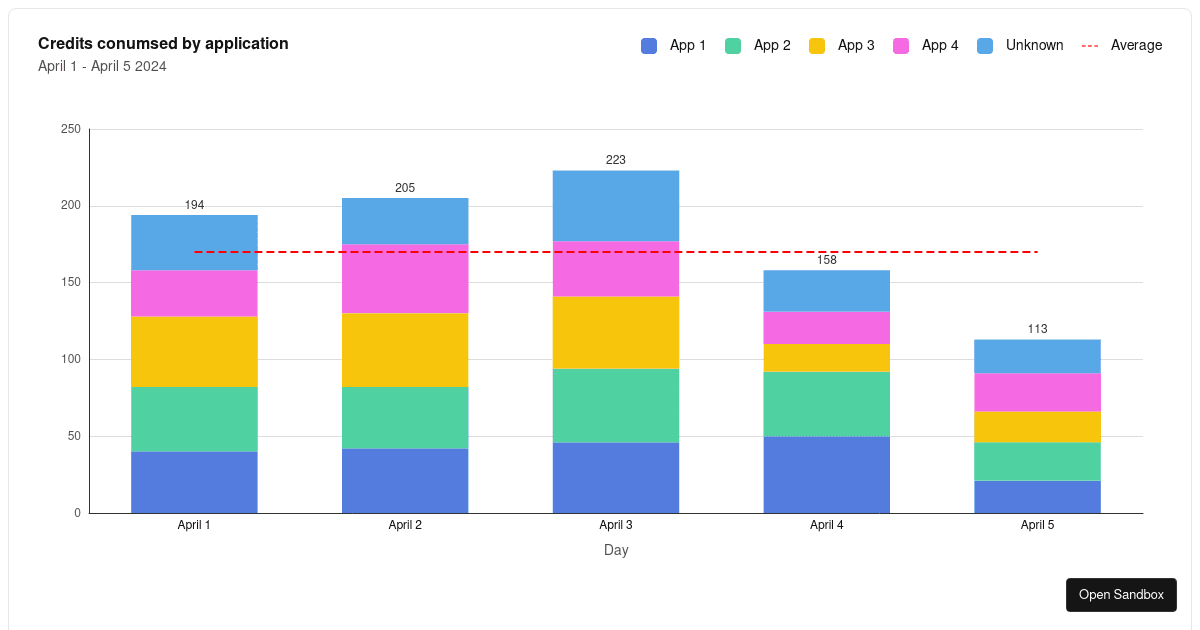Click the Open Sandbox button

[x=1121, y=594]
